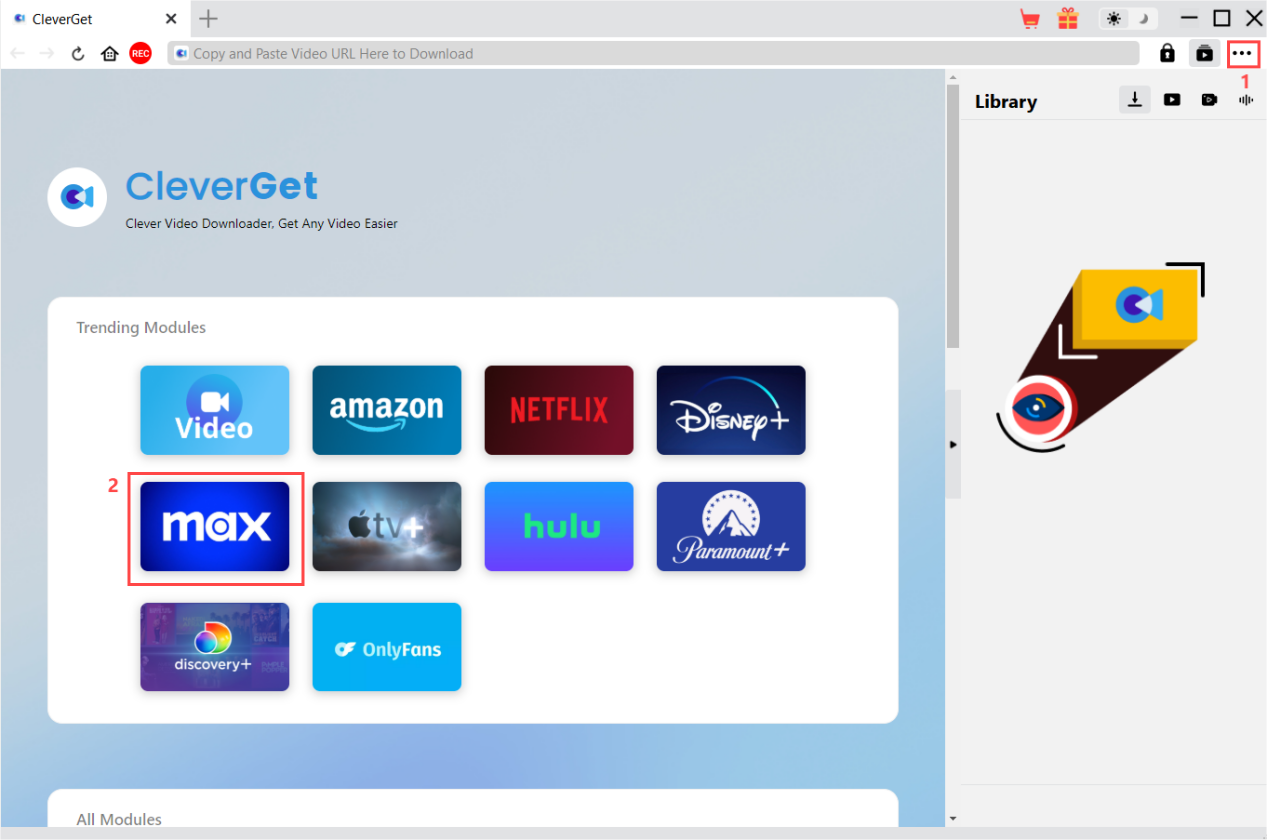Close the CleverGet tab
This screenshot has height=840, width=1267.
(x=171, y=19)
